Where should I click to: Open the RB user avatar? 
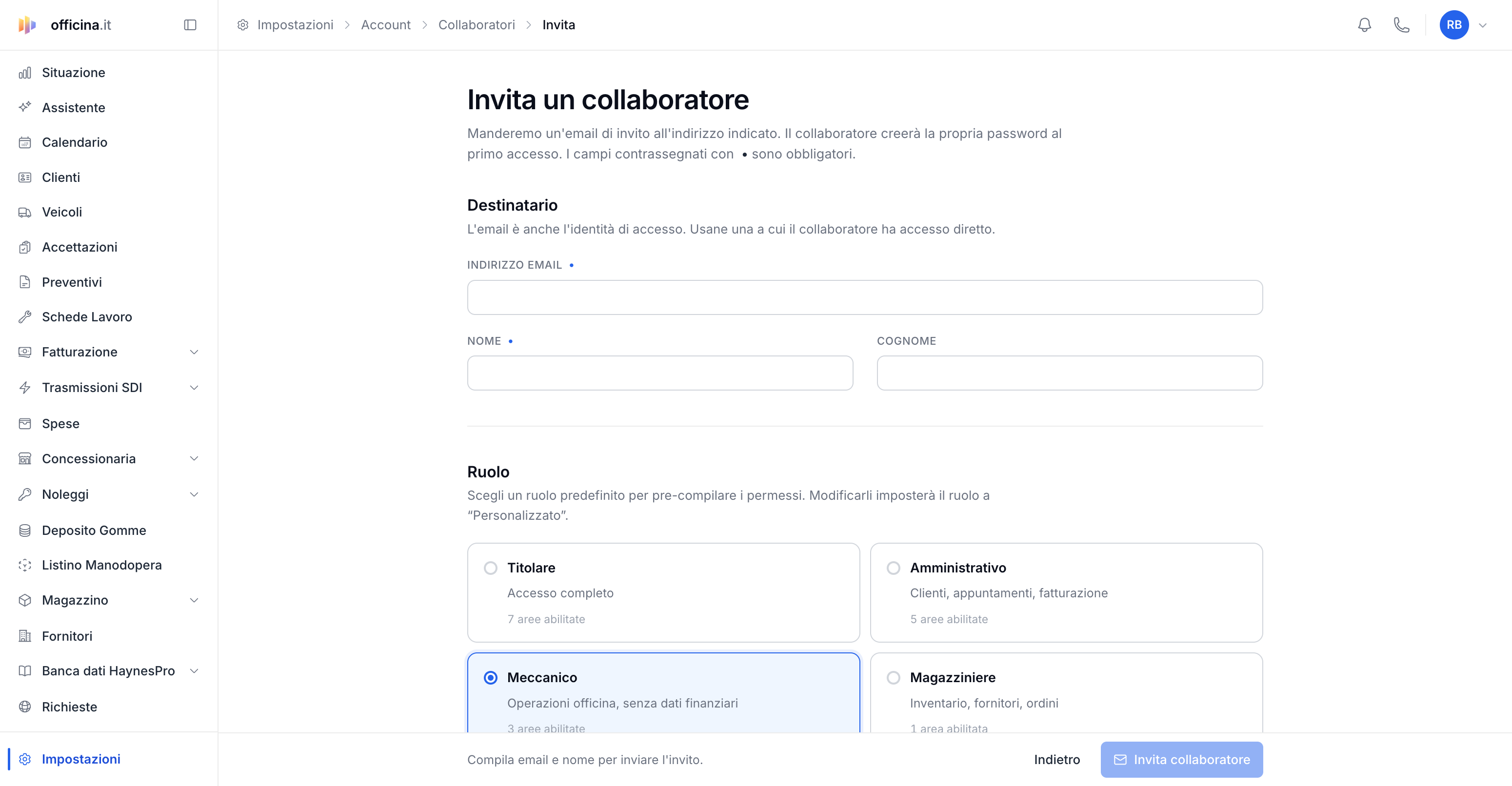pyautogui.click(x=1454, y=25)
